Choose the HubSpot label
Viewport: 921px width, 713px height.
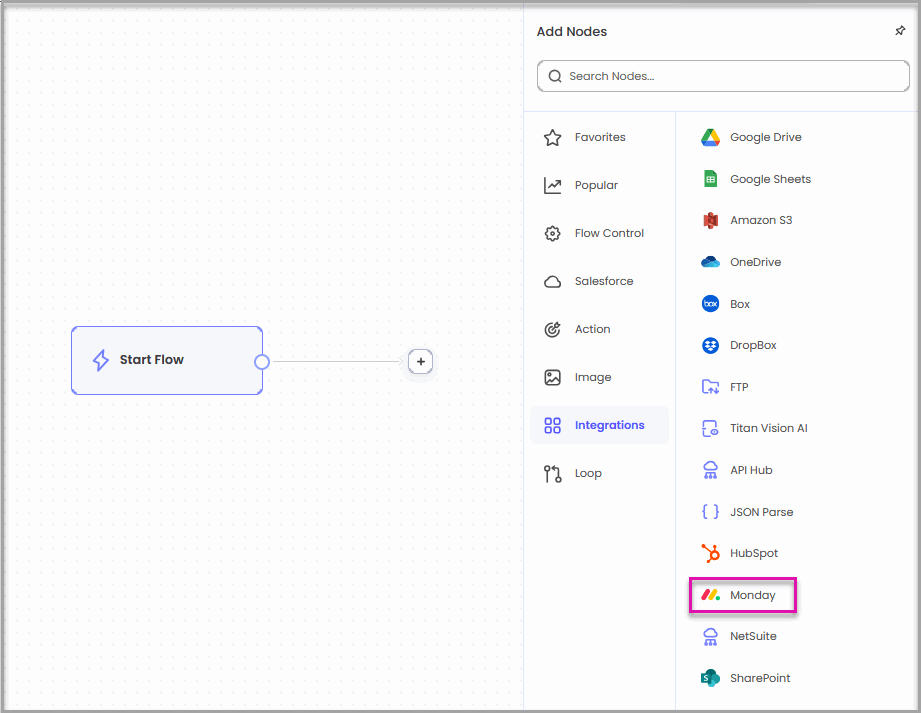(754, 553)
